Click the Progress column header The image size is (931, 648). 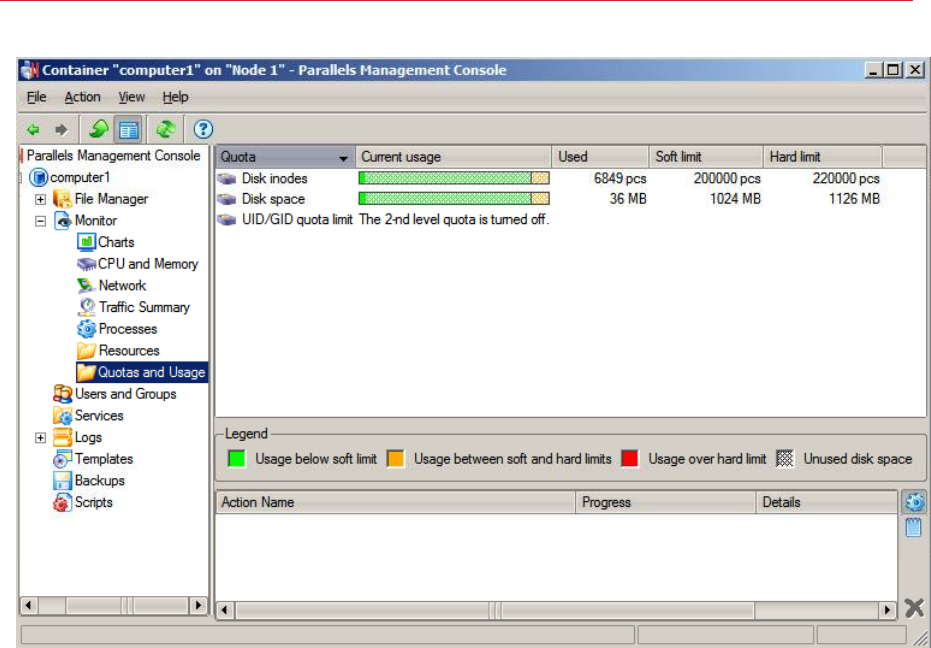pyautogui.click(x=666, y=502)
